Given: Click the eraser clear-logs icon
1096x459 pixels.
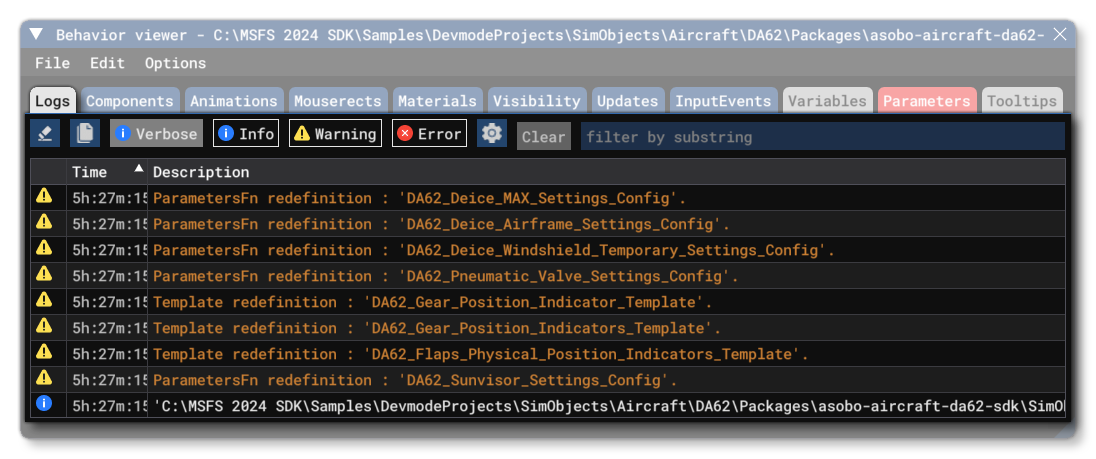Looking at the screenshot, I should 44,133.
